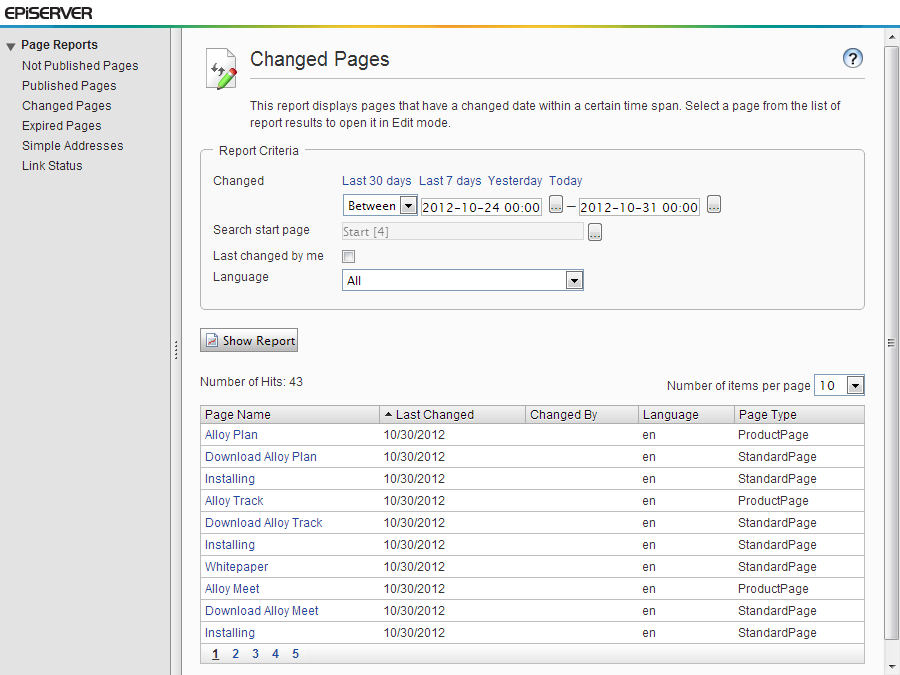
Task: Select the Last 30 days shortcut
Action: [377, 181]
